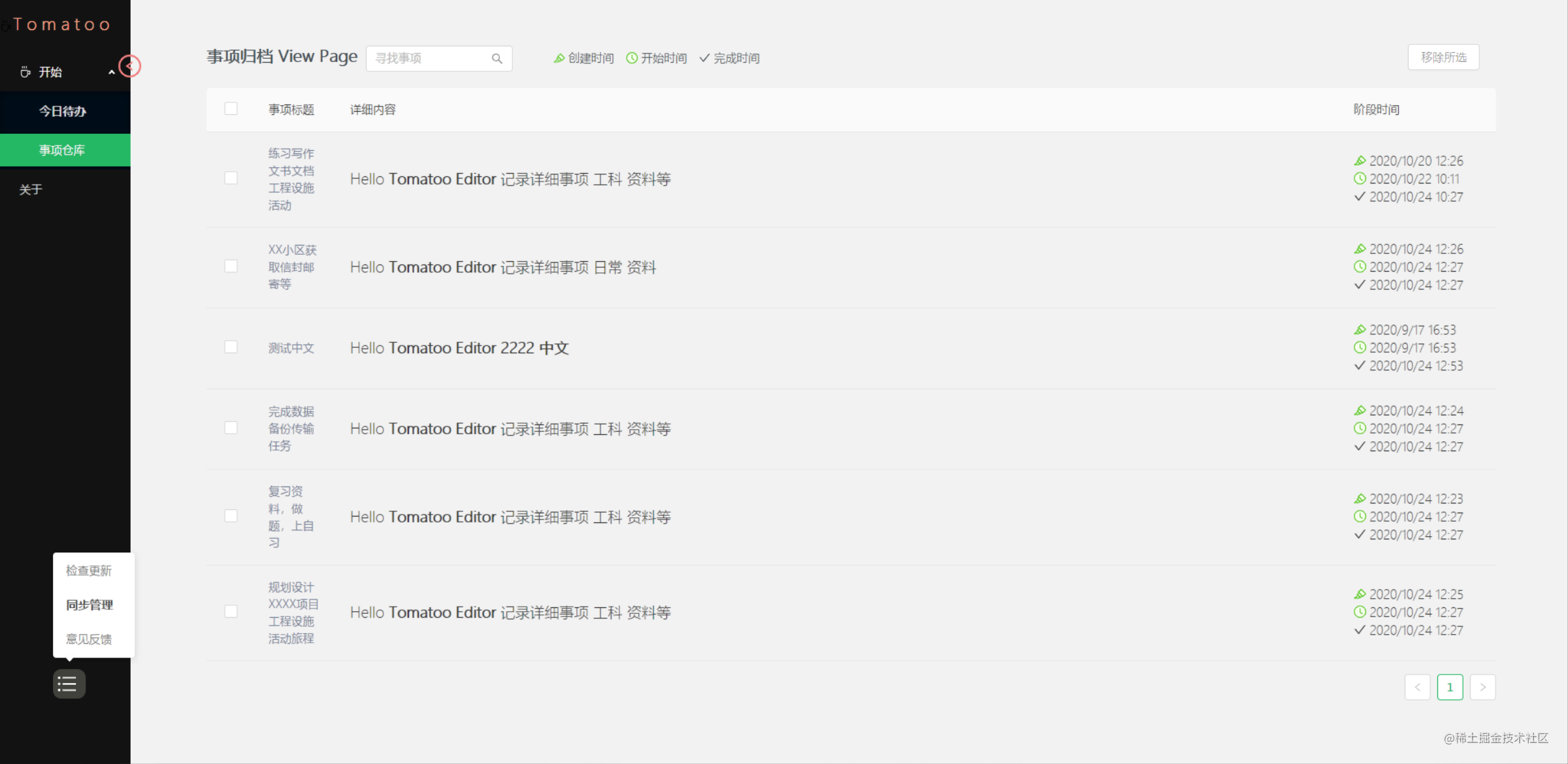Viewport: 1568px width, 764px height.
Task: Click the search magnifier icon
Action: tap(497, 59)
